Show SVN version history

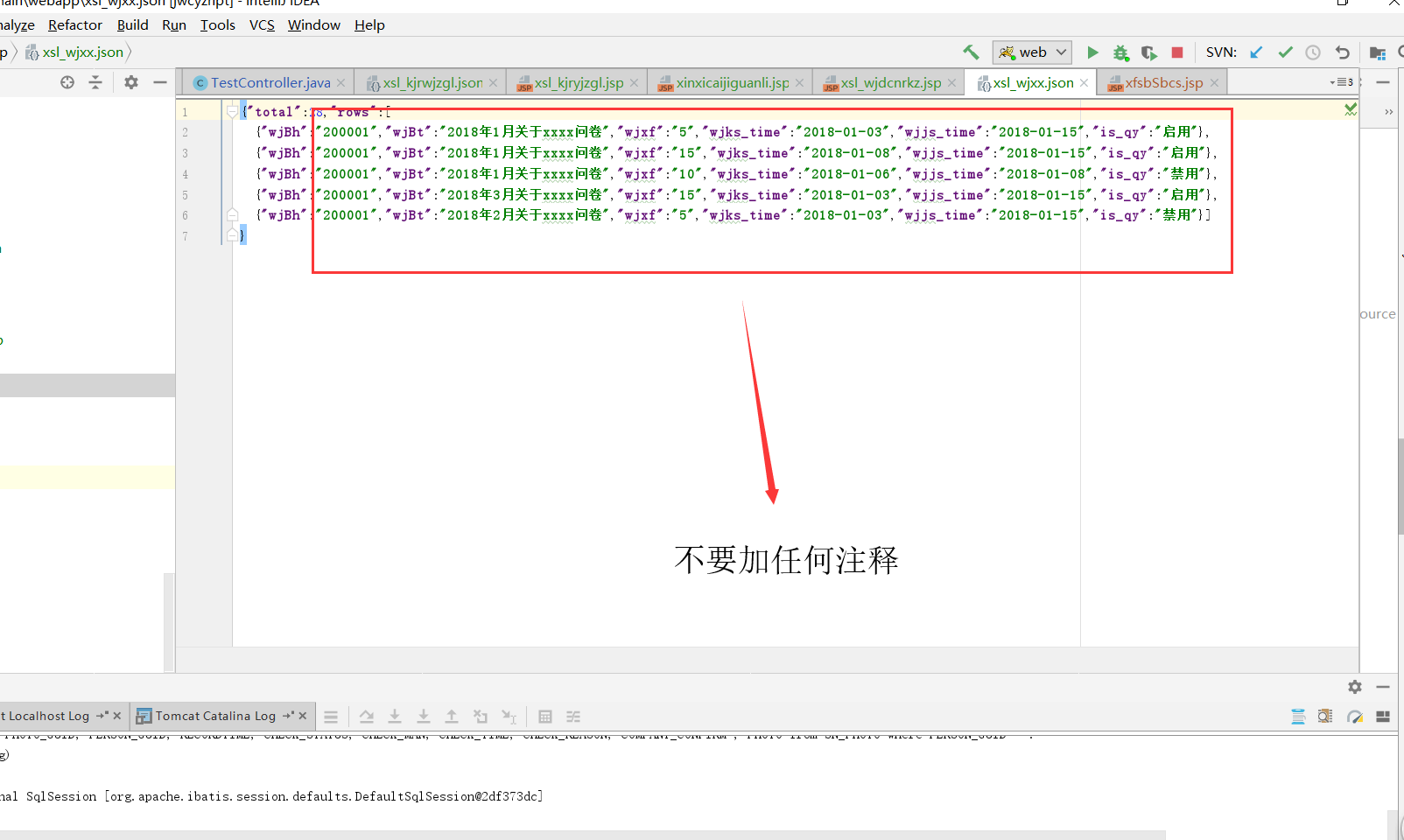click(1312, 52)
